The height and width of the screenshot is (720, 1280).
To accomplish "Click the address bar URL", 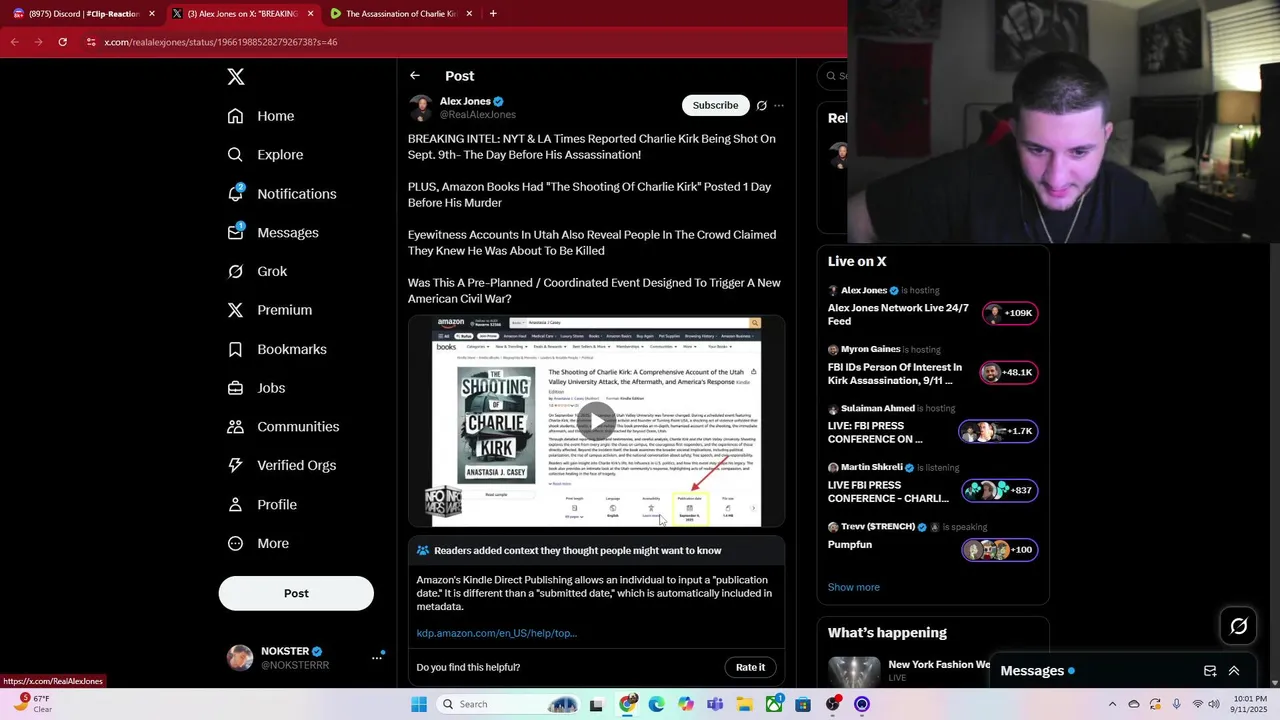I will point(221,42).
